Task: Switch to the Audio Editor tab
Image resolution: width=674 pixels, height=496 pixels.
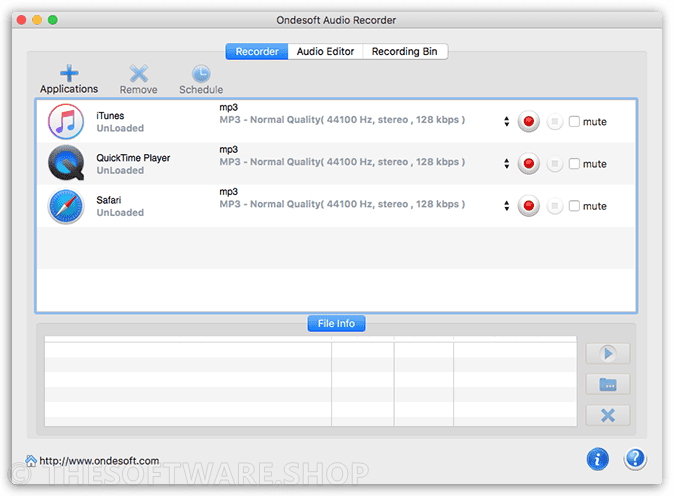Action: [x=325, y=52]
